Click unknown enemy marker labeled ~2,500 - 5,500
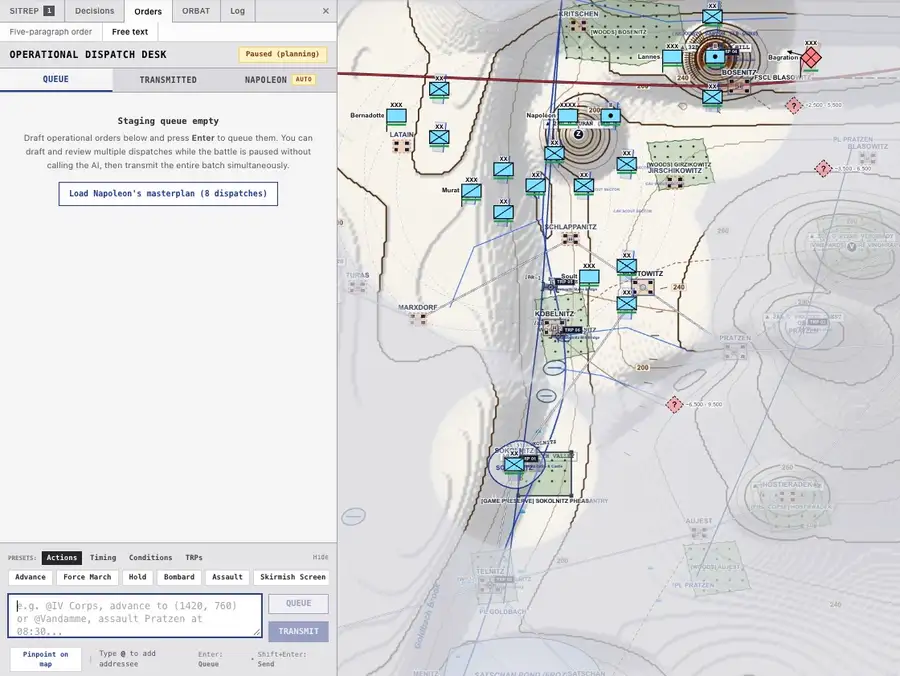Image resolution: width=900 pixels, height=676 pixels. pyautogui.click(x=794, y=105)
